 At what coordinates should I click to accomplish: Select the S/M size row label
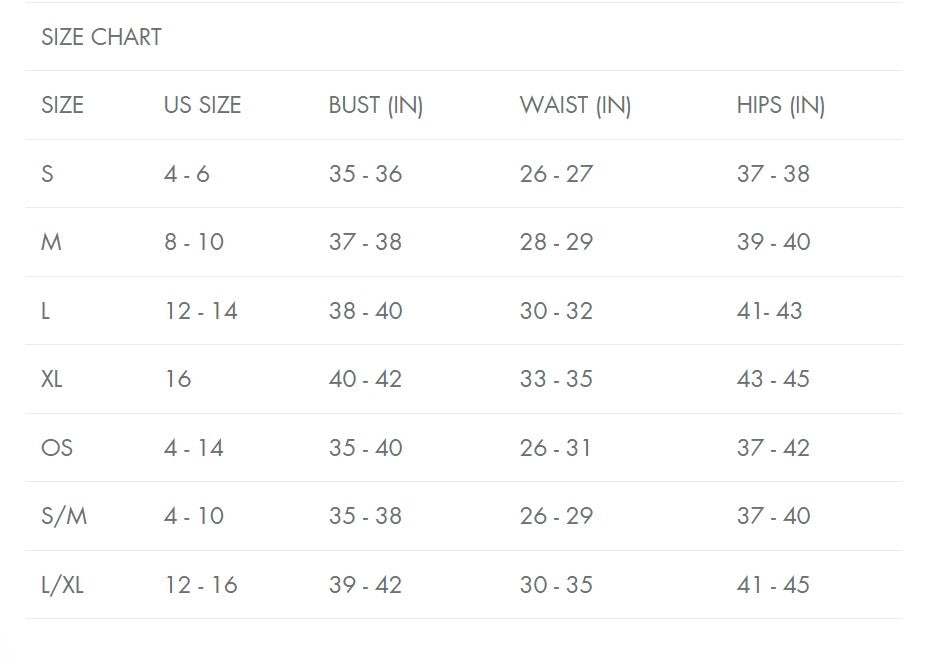pos(64,516)
